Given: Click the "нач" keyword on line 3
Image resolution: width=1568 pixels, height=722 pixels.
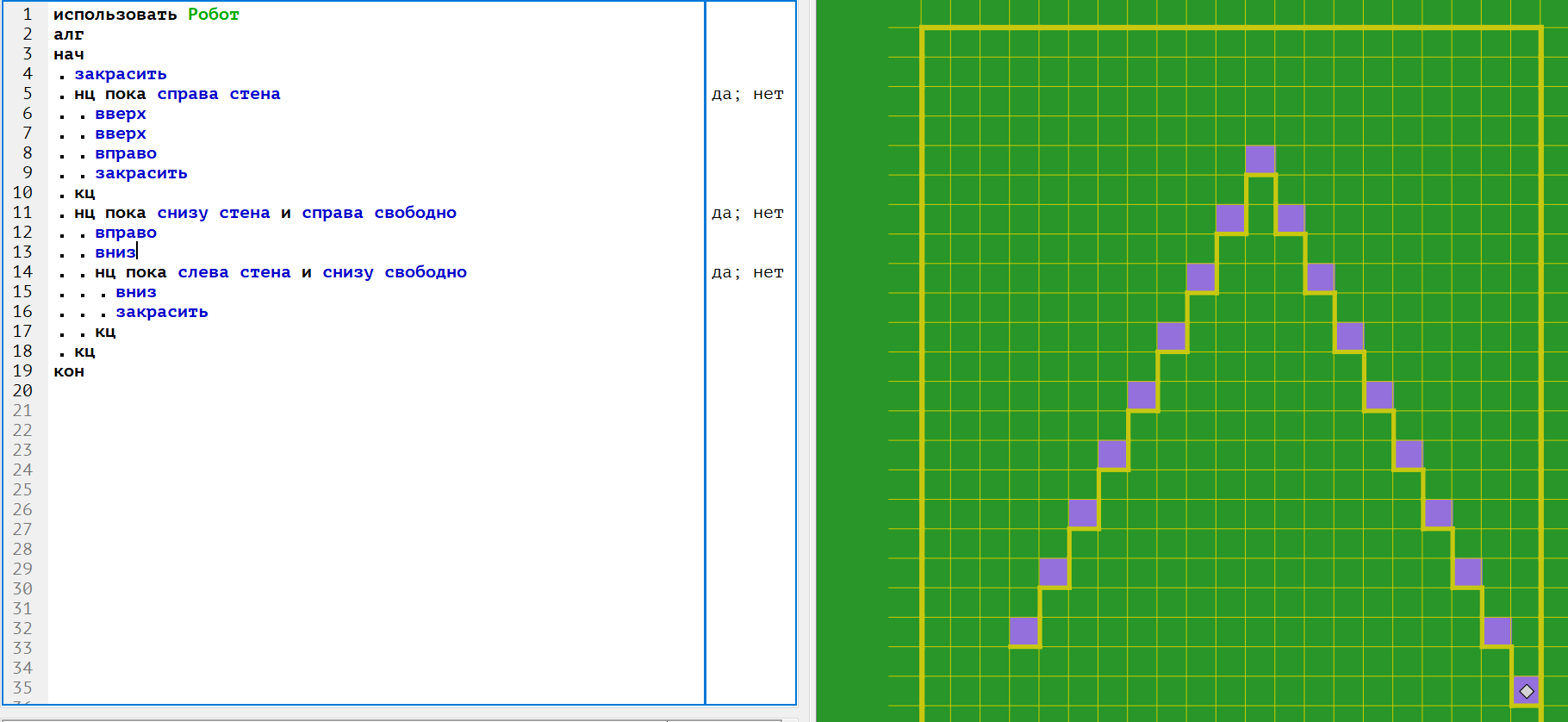Looking at the screenshot, I should click(68, 54).
